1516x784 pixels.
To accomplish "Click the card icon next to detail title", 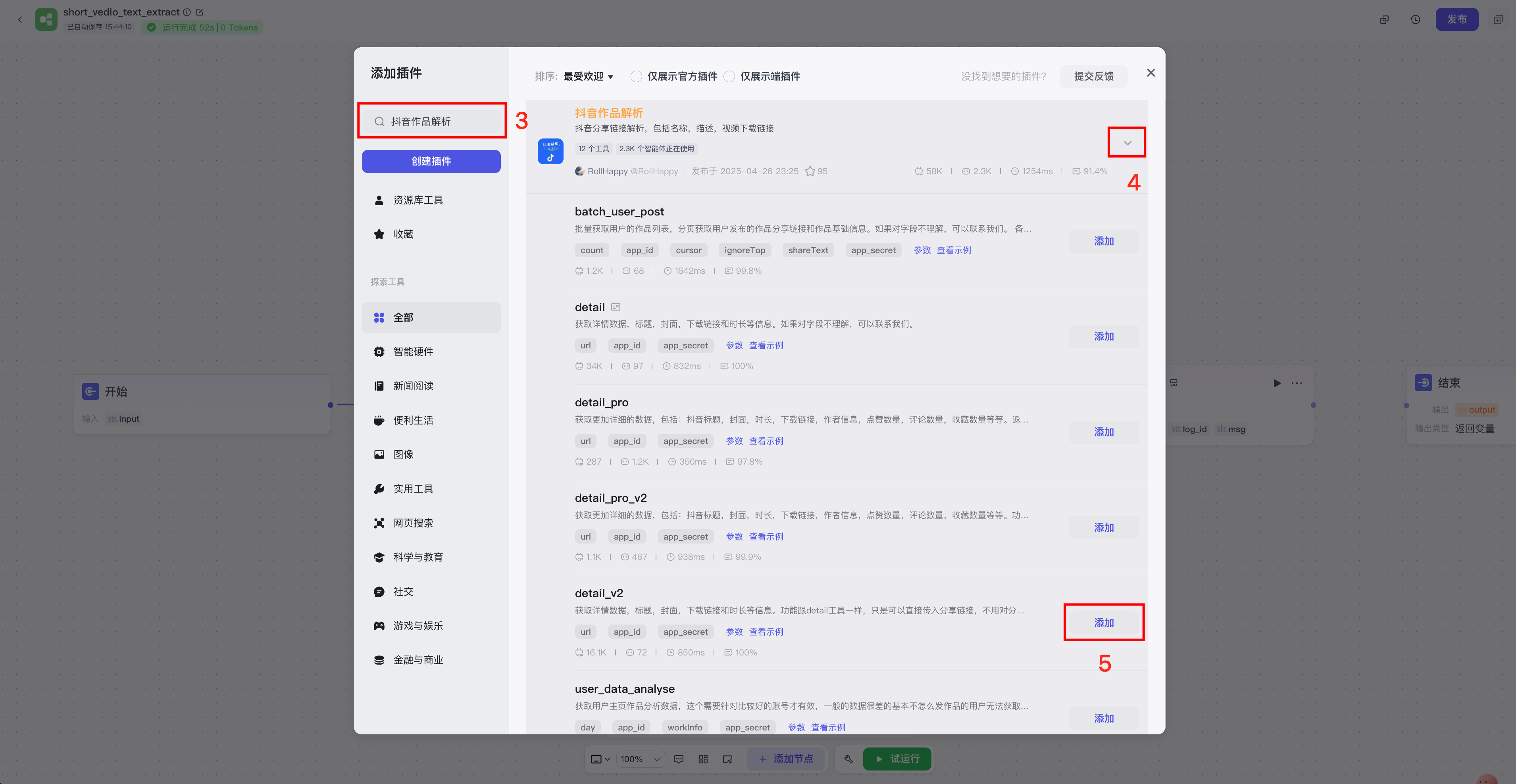I will (x=616, y=307).
